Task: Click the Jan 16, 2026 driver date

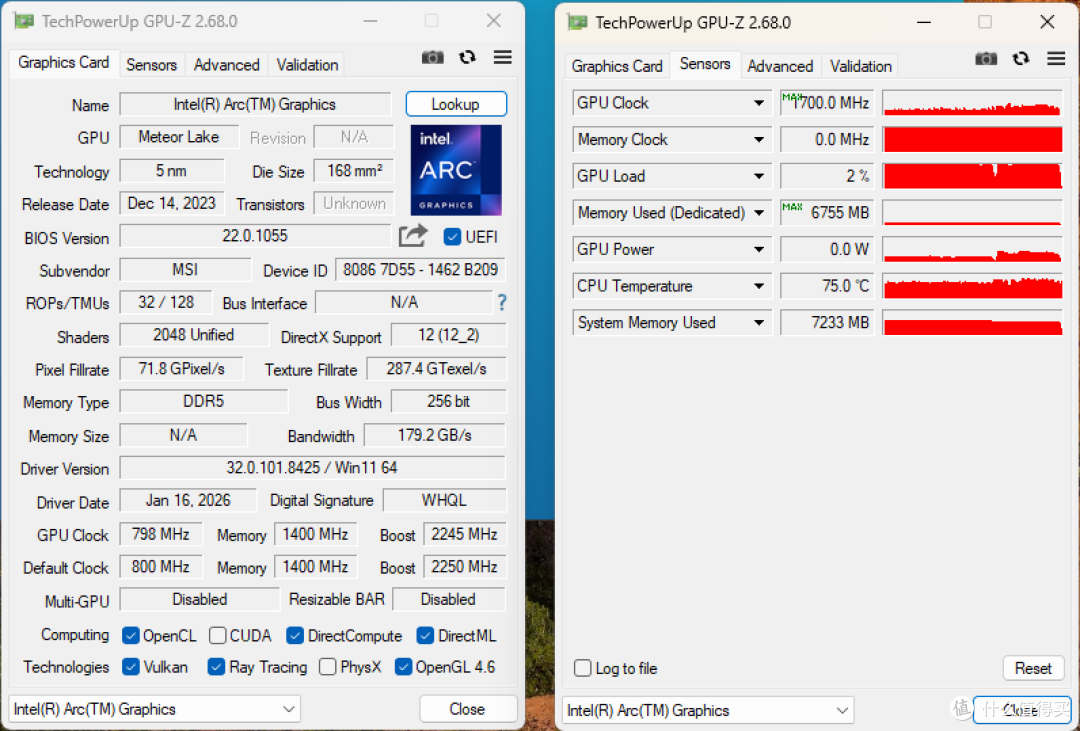Action: click(188, 500)
